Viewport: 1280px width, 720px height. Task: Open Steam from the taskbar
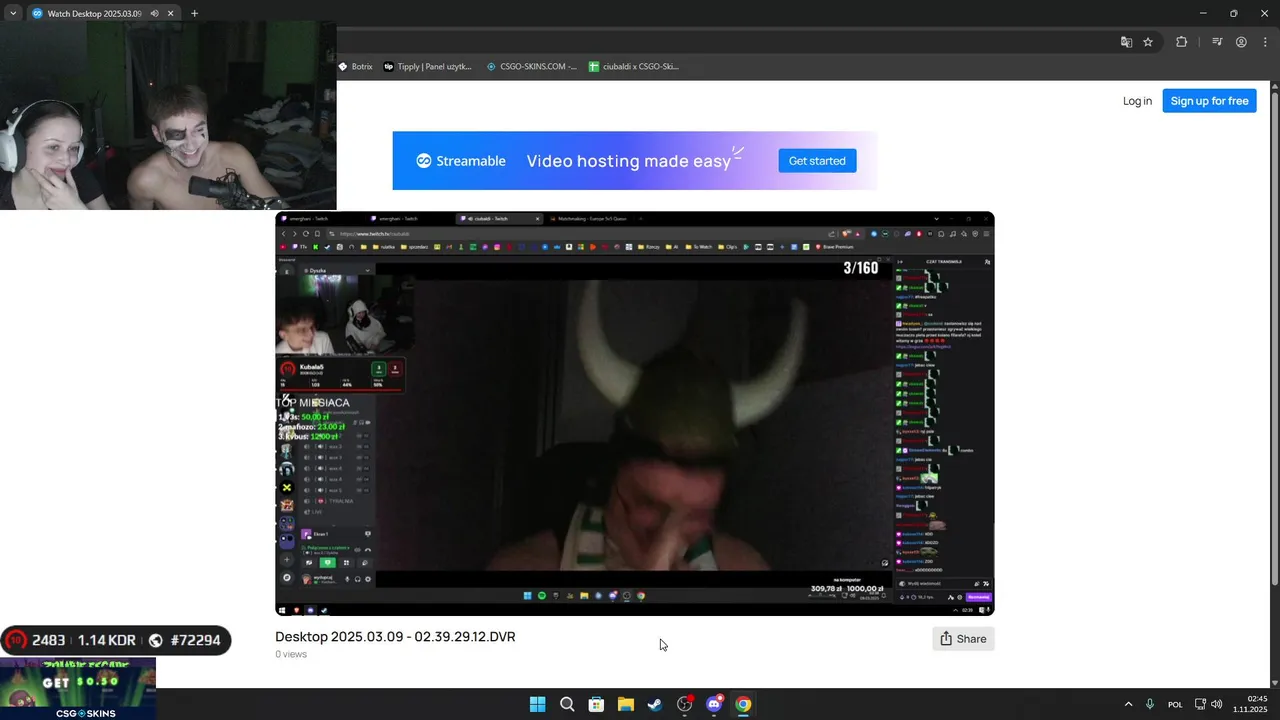[655, 704]
